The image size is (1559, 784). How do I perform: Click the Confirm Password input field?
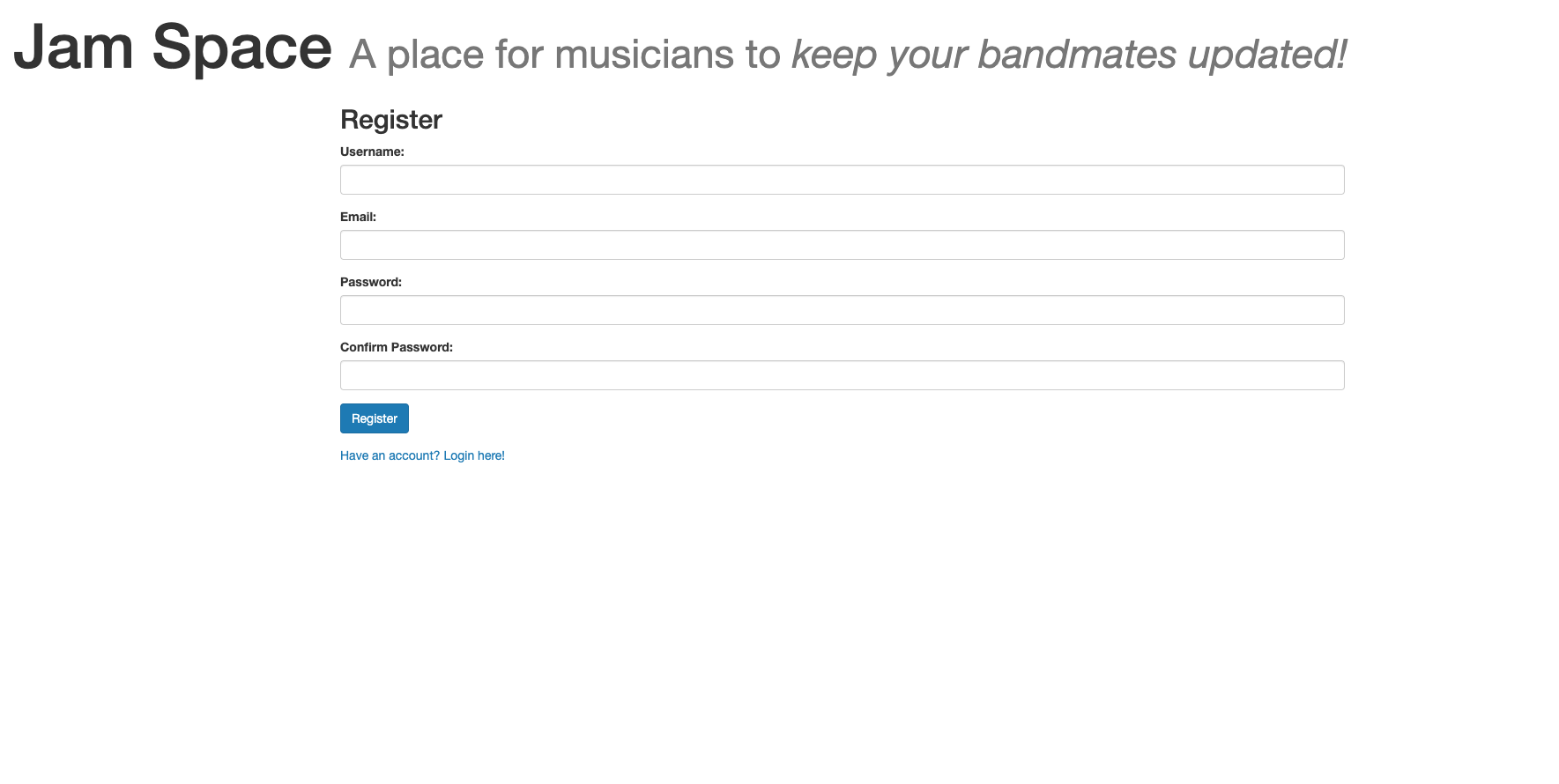[x=841, y=374]
